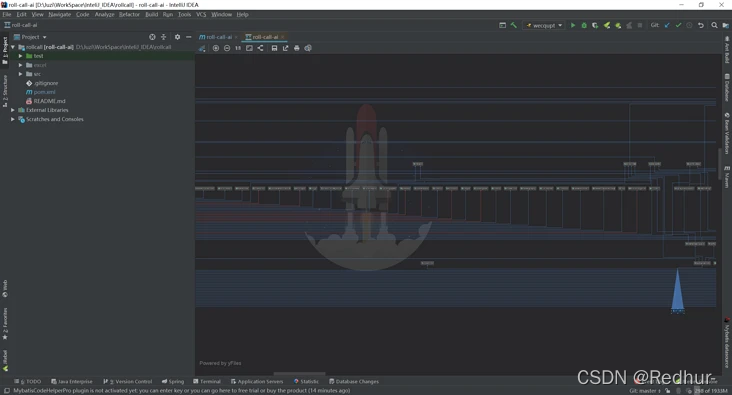Click the Git Revert arrow icon

pos(701,25)
